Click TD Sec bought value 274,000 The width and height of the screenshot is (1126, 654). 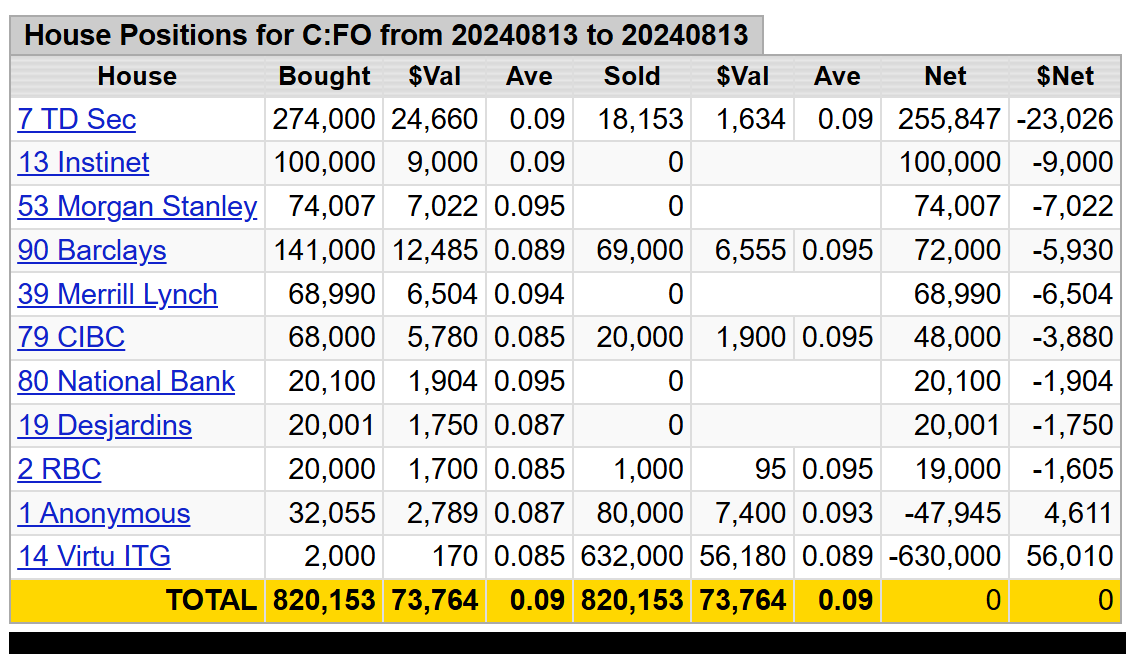pos(324,119)
